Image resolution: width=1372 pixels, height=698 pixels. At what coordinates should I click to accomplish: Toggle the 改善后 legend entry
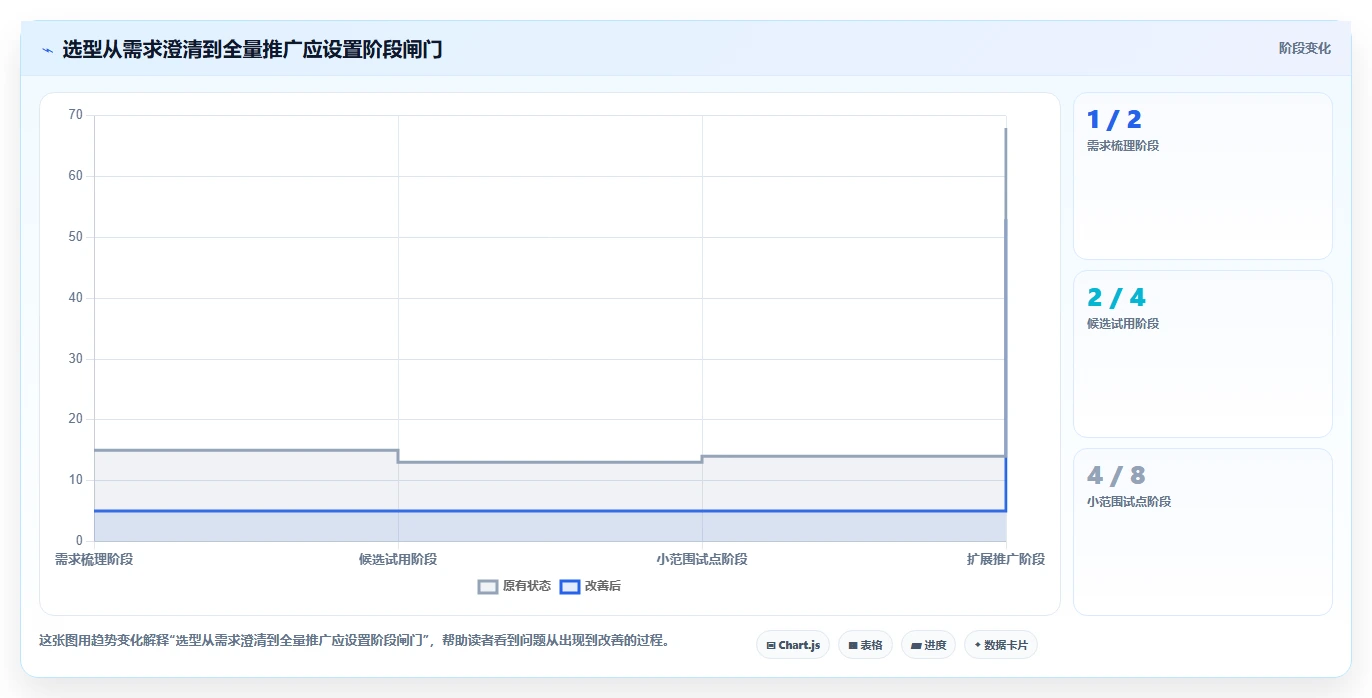click(591, 586)
